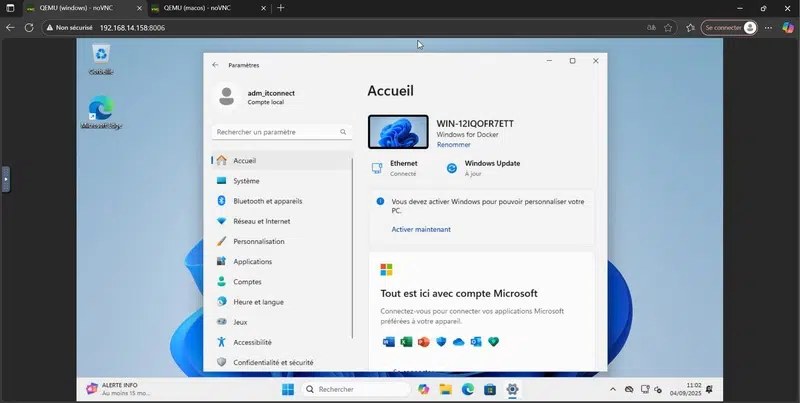
Task: Click the Ethernet connection status icon
Action: [x=377, y=168]
